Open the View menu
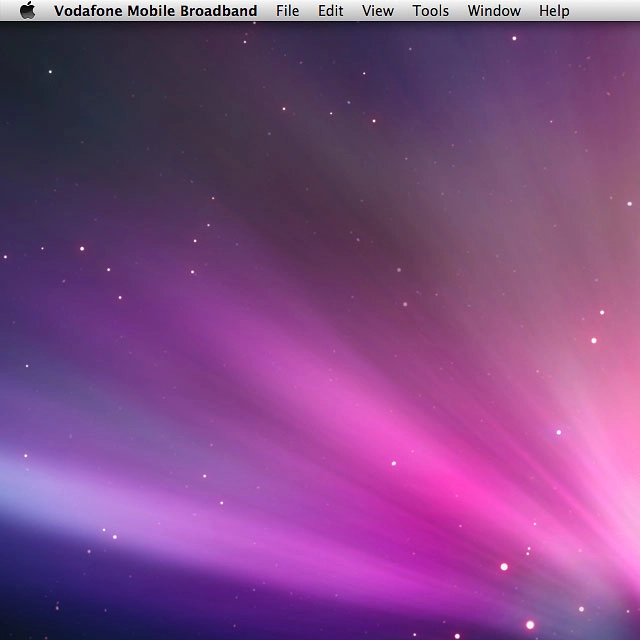 click(x=377, y=11)
